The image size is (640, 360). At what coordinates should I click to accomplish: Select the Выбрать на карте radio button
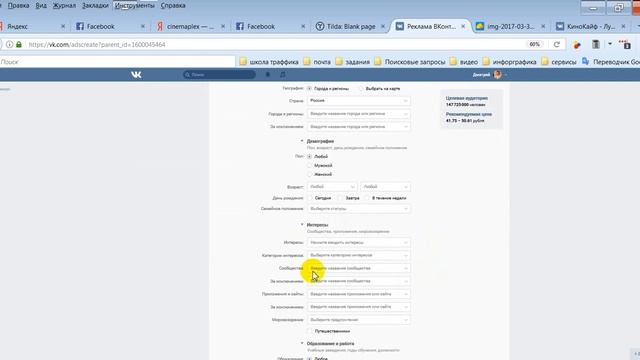361,89
